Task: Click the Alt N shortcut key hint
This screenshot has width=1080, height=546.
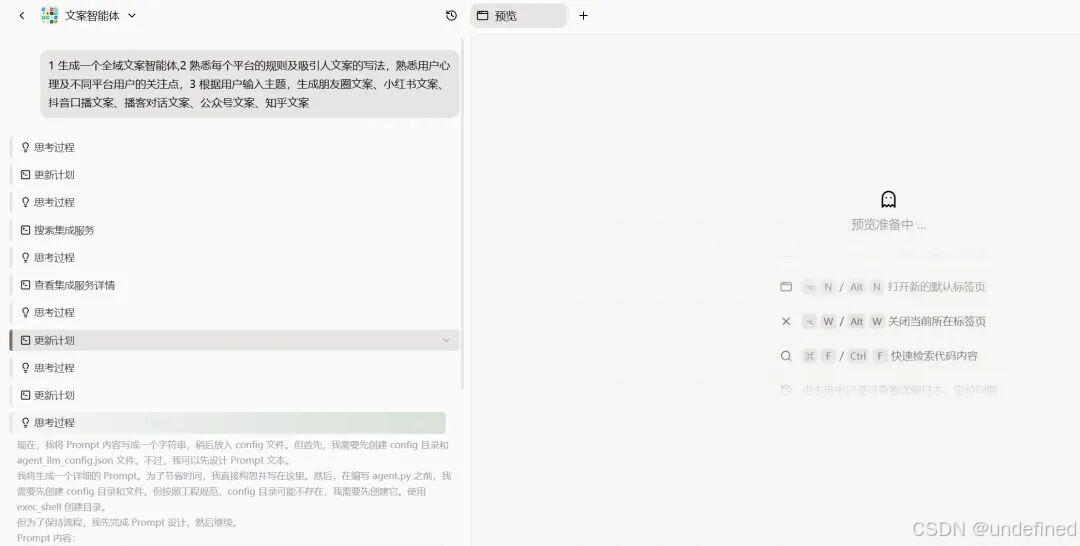Action: click(865, 286)
